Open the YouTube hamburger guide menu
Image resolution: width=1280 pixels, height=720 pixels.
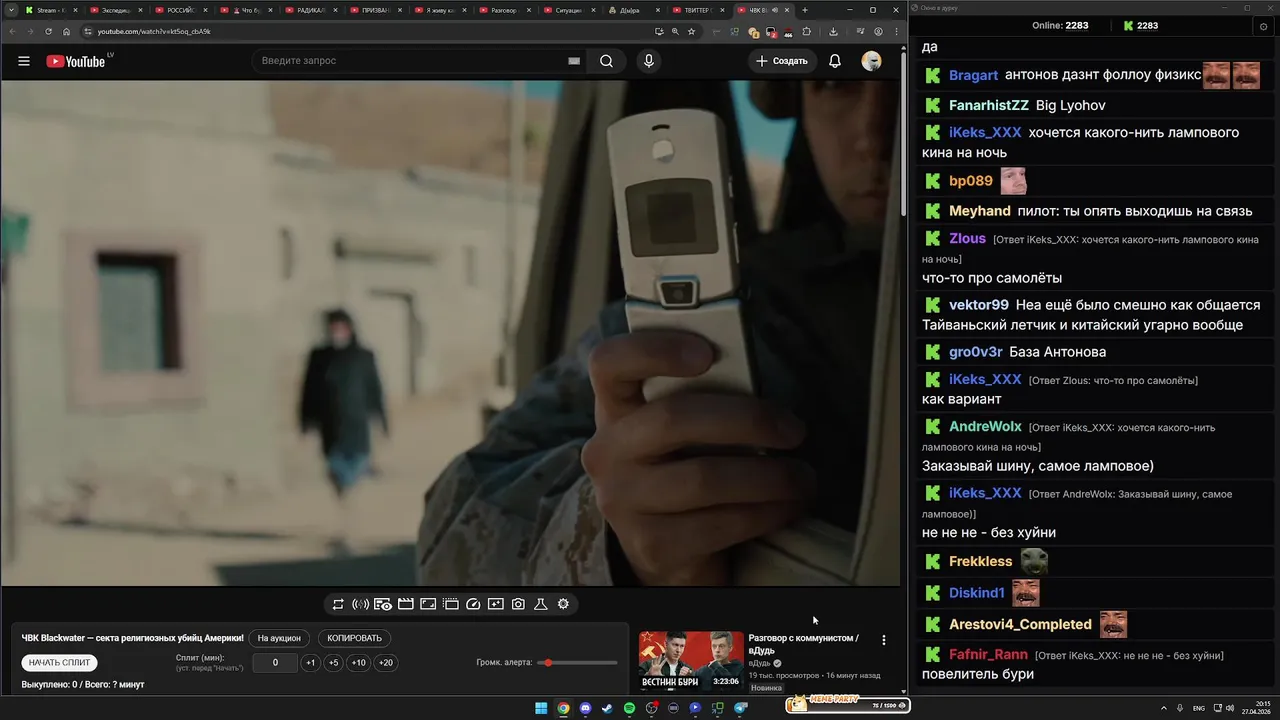coord(24,61)
